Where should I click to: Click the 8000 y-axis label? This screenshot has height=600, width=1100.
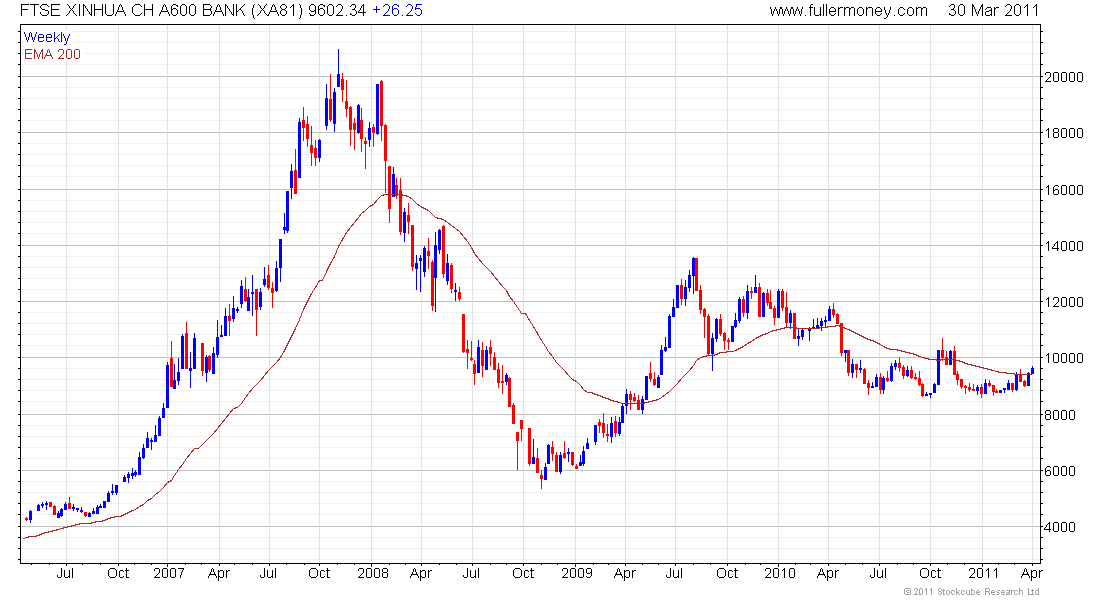click(x=1060, y=415)
